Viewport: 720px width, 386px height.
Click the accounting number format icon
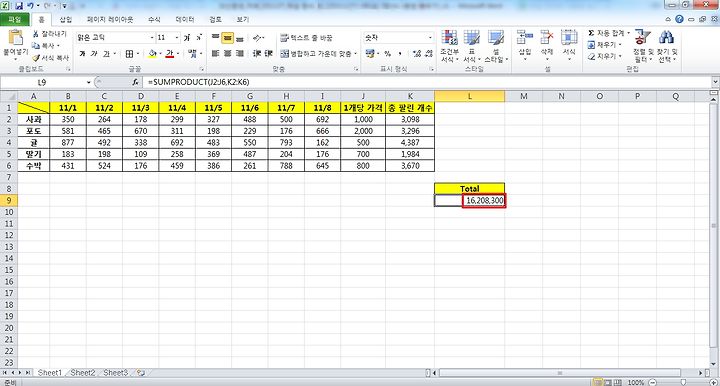[x=370, y=54]
